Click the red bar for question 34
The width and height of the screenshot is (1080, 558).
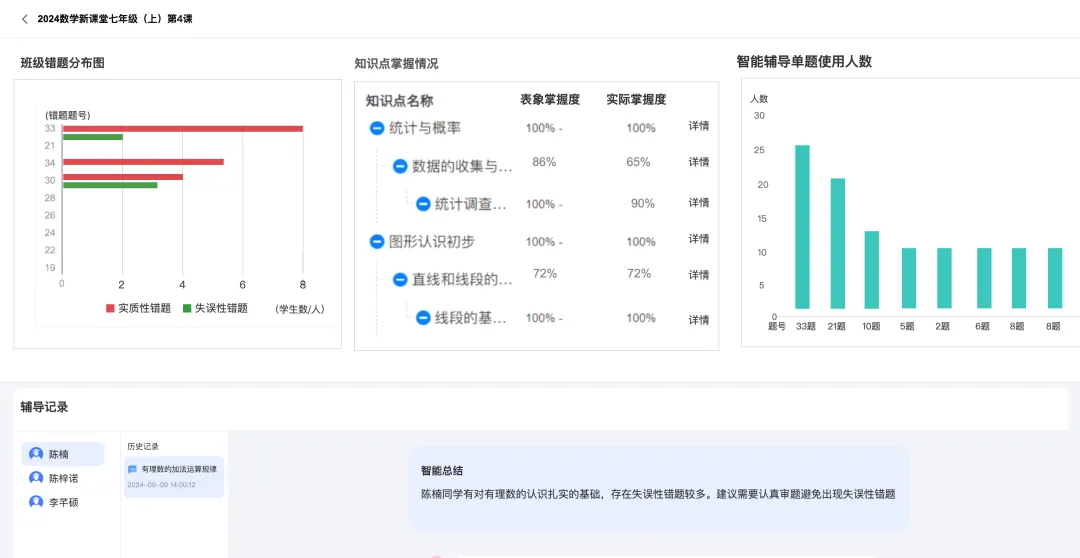coord(143,162)
